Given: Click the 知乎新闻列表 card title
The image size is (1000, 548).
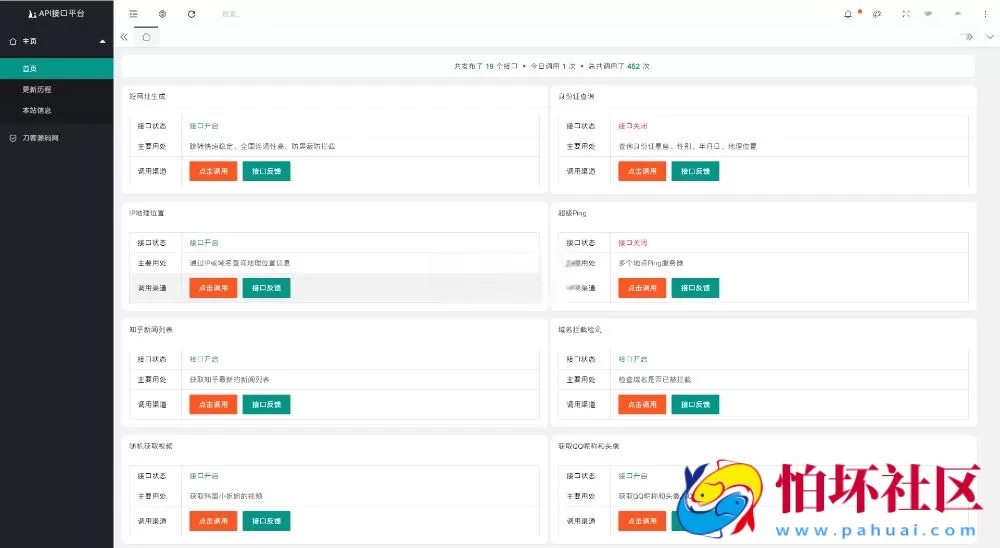Looking at the screenshot, I should click(151, 330).
